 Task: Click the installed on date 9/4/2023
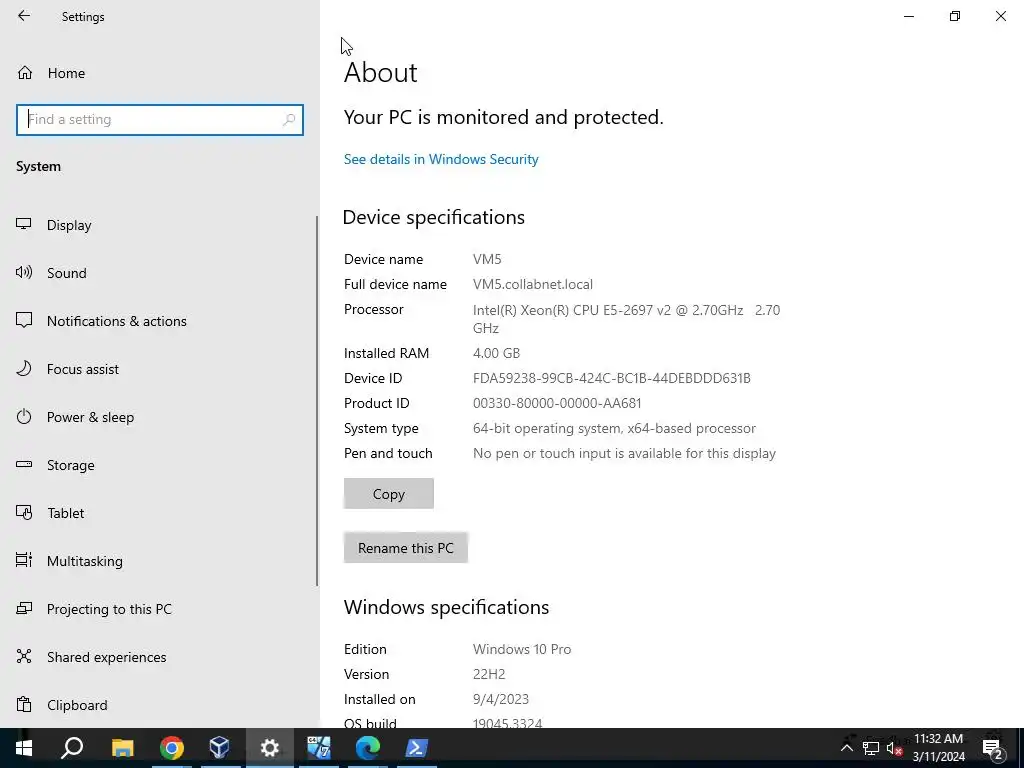[x=501, y=699]
